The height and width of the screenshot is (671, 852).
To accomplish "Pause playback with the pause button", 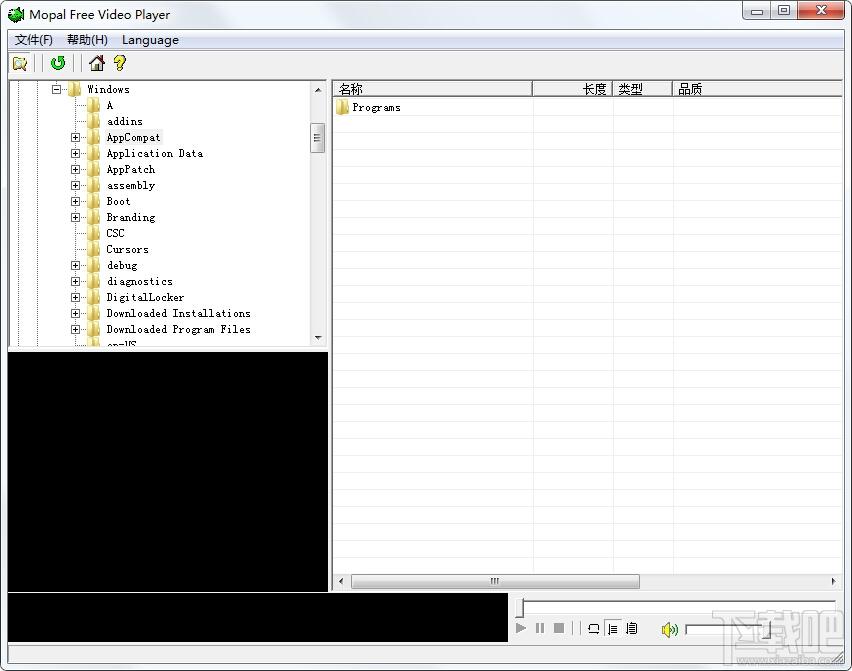I will click(540, 629).
